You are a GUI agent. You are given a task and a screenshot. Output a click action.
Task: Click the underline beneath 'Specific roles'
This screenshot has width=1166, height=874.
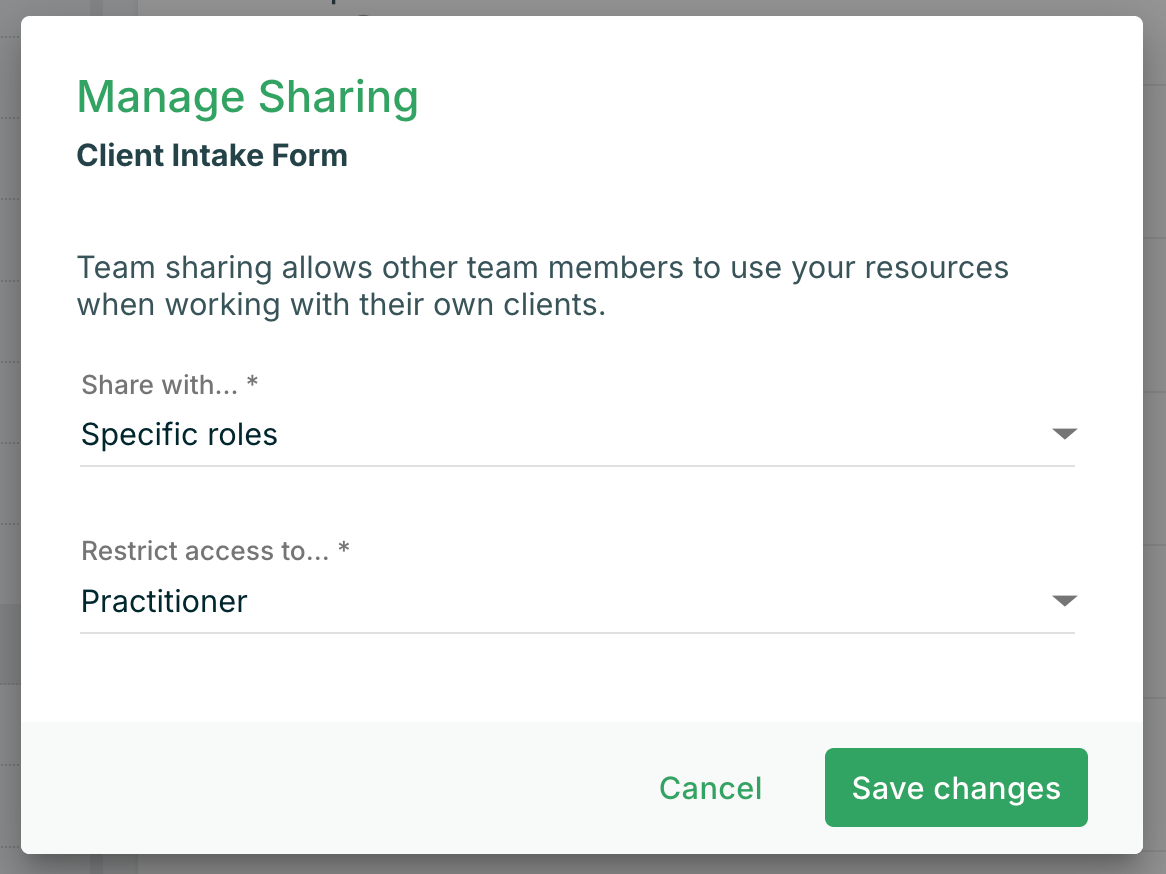[577, 465]
